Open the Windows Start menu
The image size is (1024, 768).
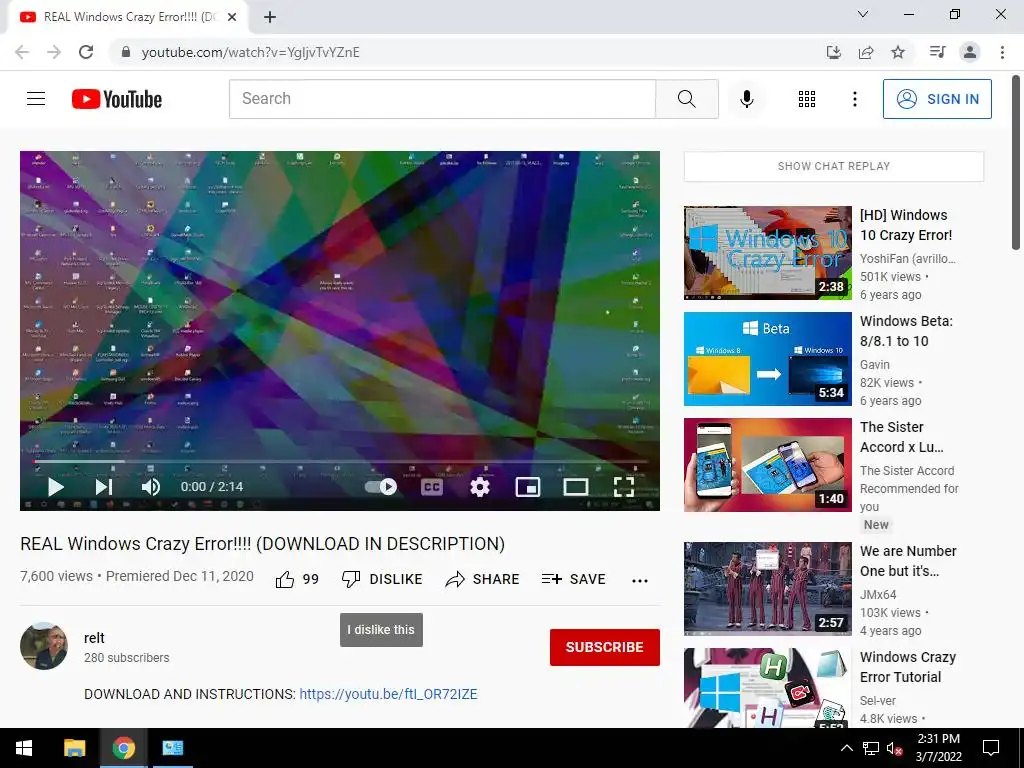point(24,748)
